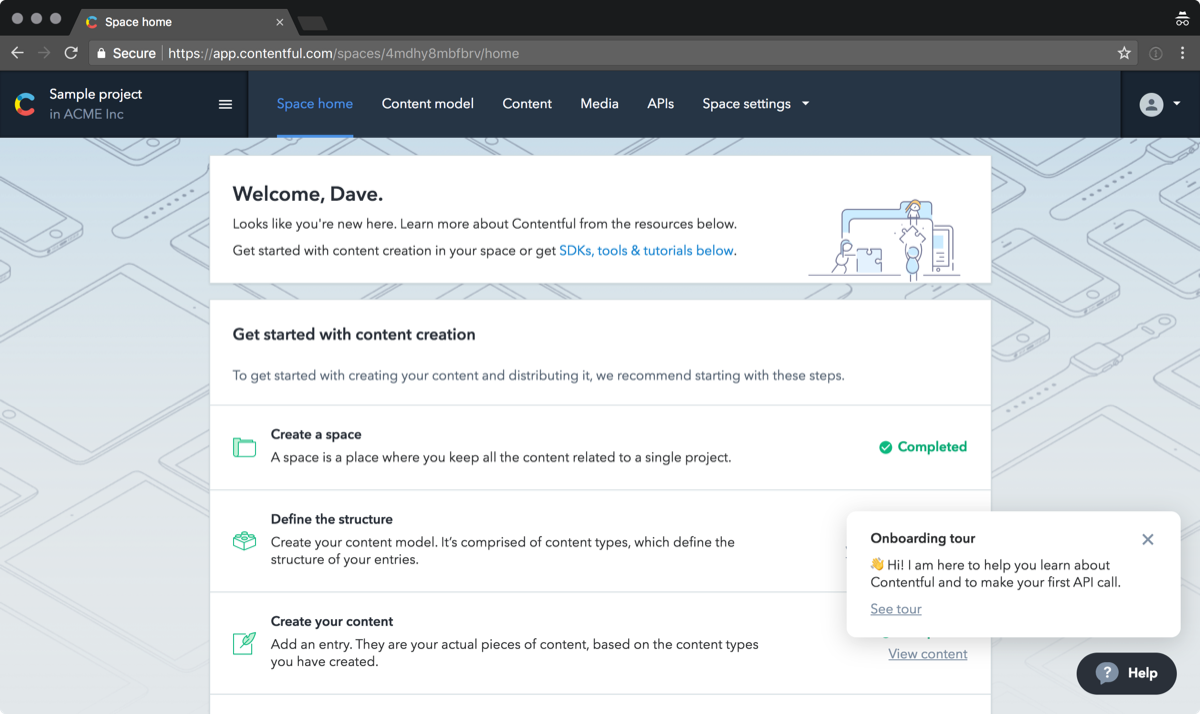Reload the page with refresh icon
Image resolution: width=1200 pixels, height=714 pixels.
71,53
